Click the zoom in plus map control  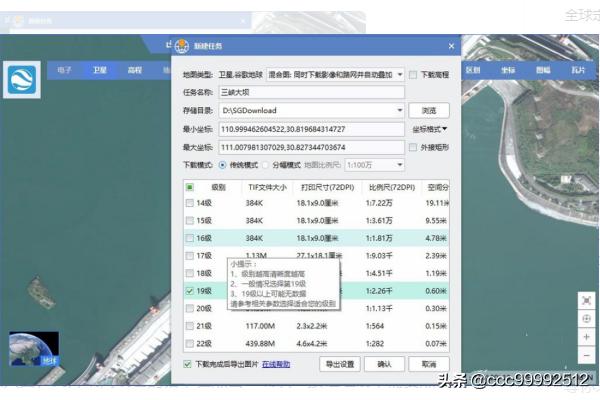[586, 338]
